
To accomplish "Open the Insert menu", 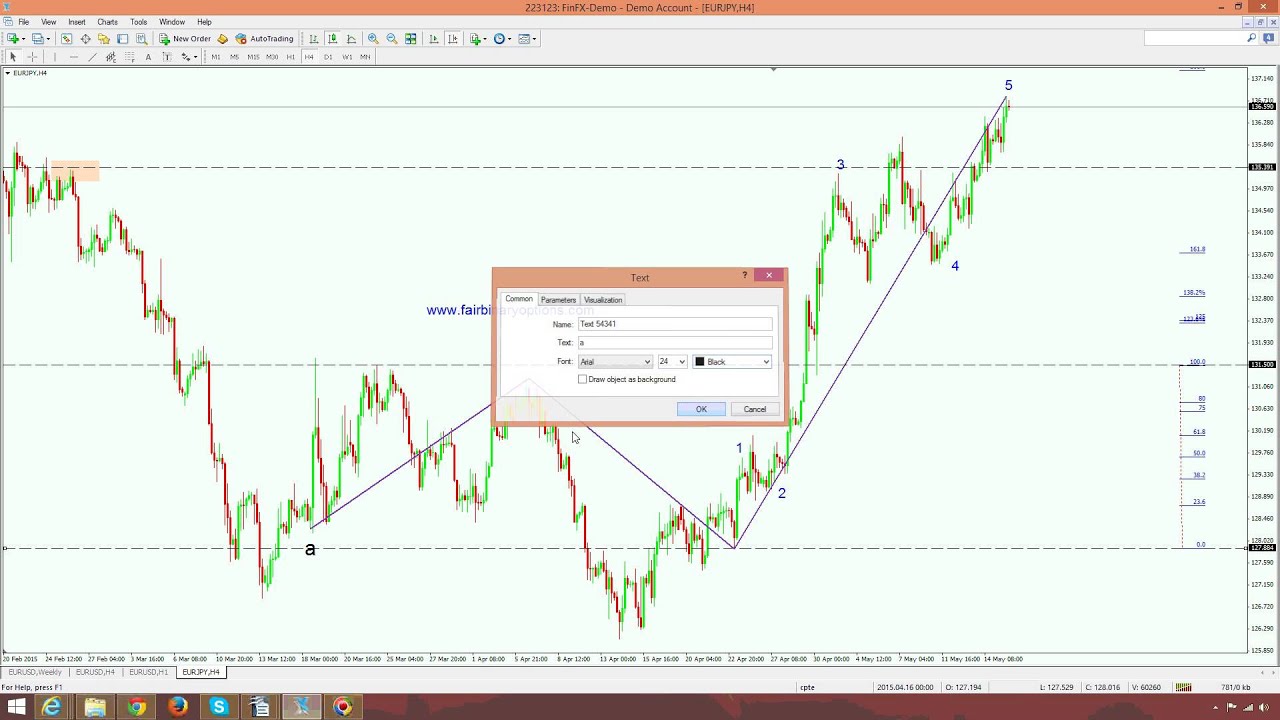I will pyautogui.click(x=77, y=22).
